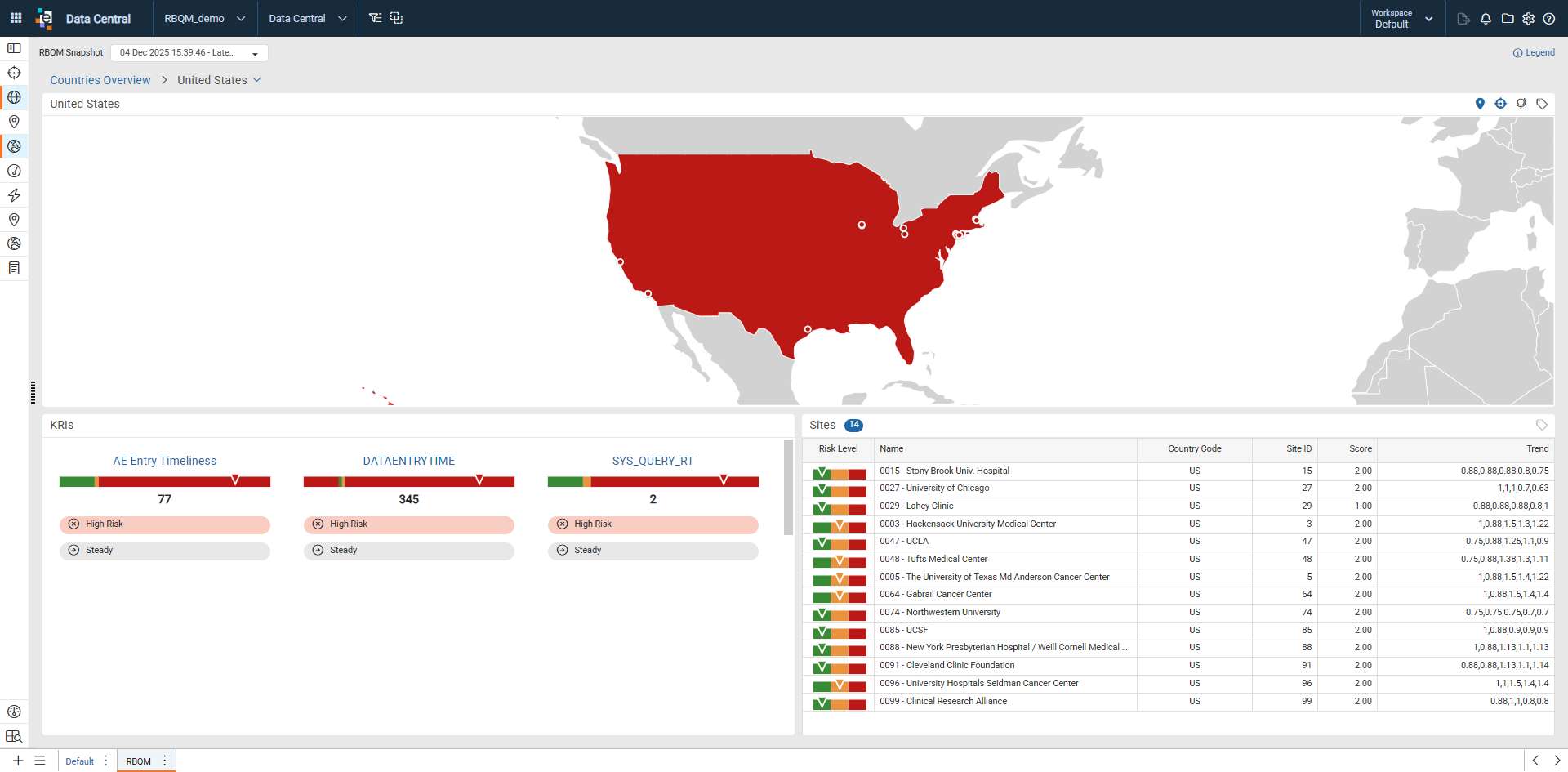Click the panel splitter drag handle
Screen dimensions: 1568x772
(33, 392)
